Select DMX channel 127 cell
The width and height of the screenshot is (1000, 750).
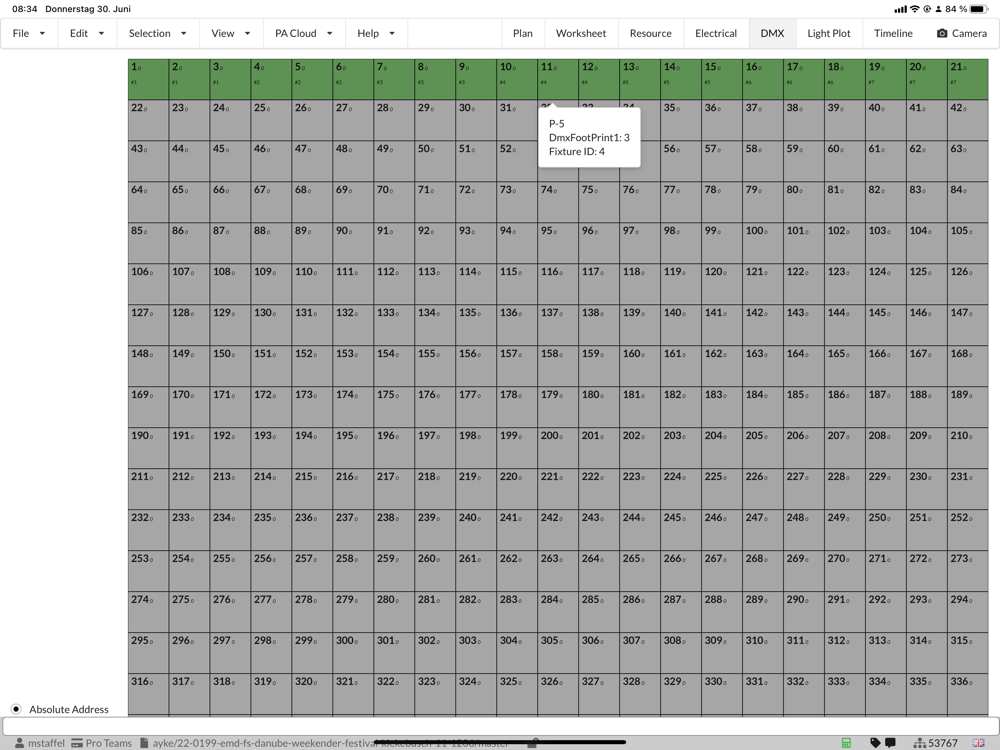coord(148,325)
